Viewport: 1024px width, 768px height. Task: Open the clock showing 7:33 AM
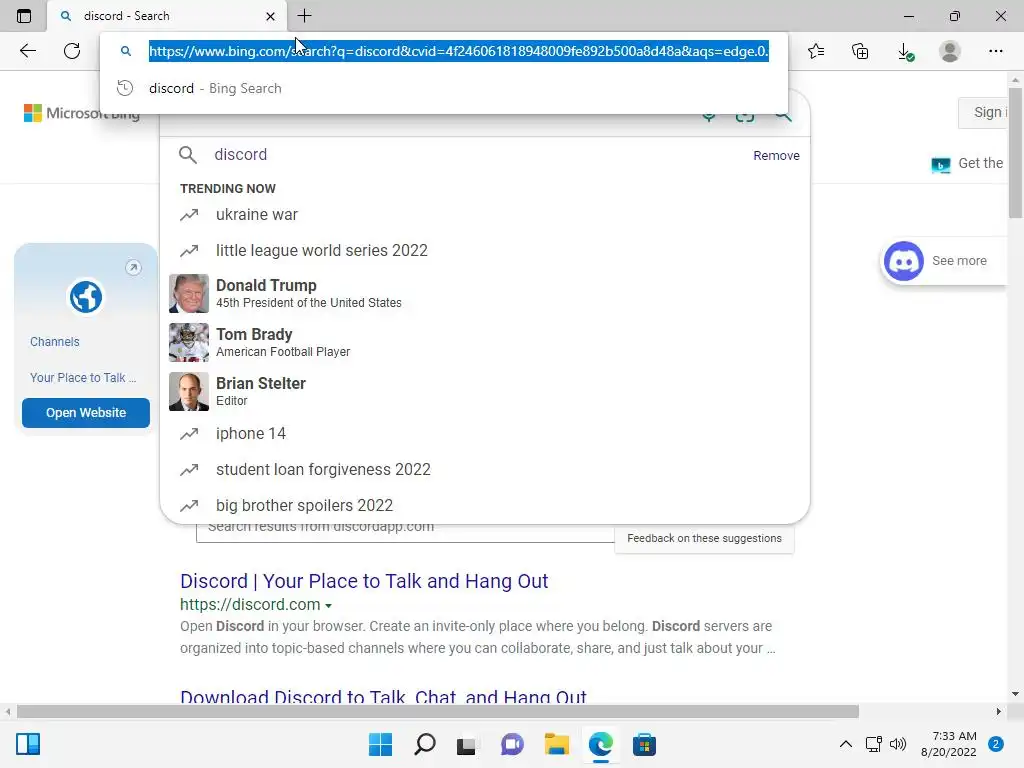(x=948, y=744)
